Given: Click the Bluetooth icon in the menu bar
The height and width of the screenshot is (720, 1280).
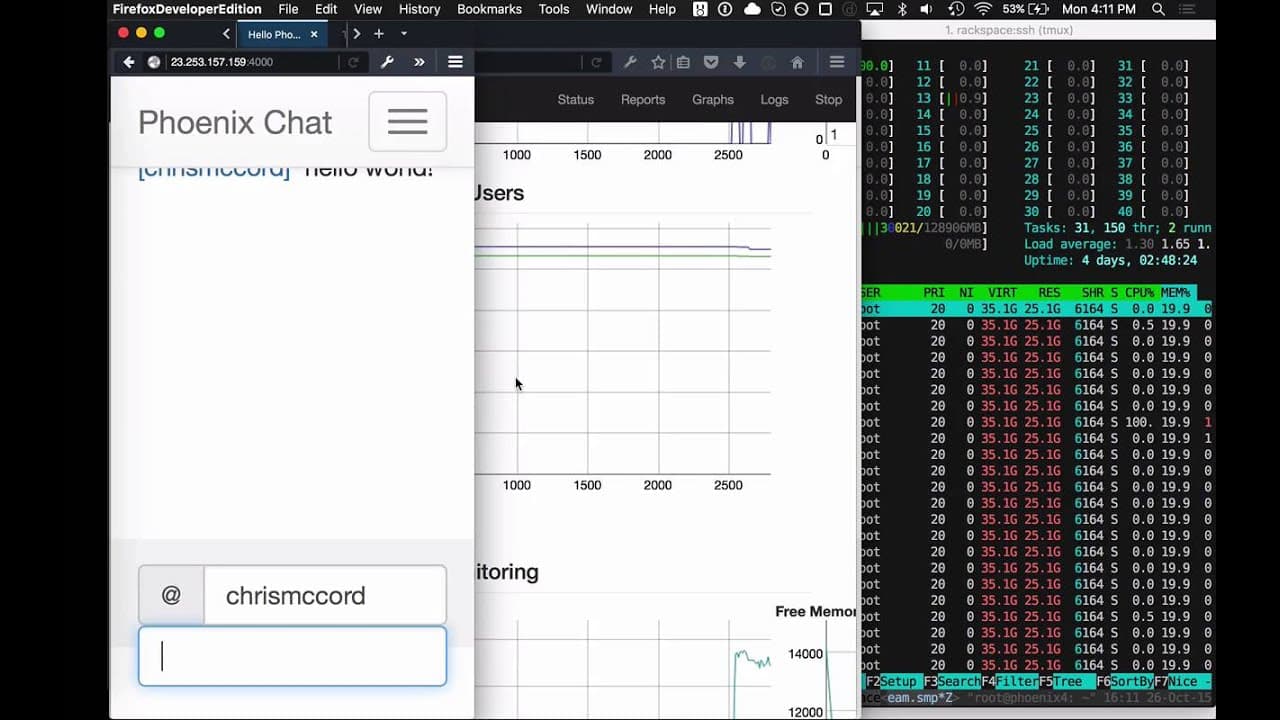Looking at the screenshot, I should click(x=901, y=9).
